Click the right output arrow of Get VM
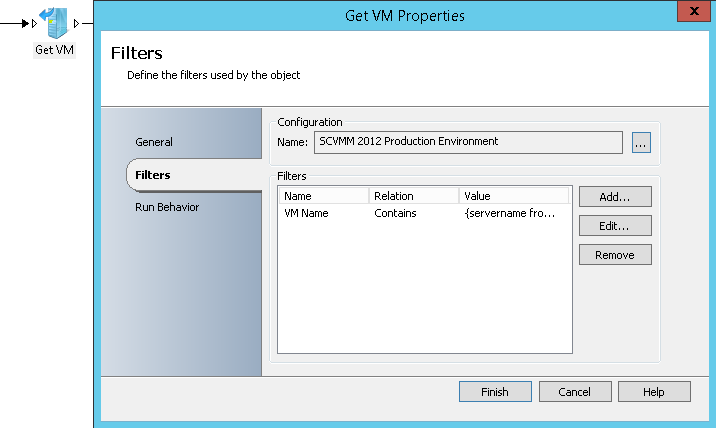Image resolution: width=716 pixels, height=428 pixels. point(76,23)
